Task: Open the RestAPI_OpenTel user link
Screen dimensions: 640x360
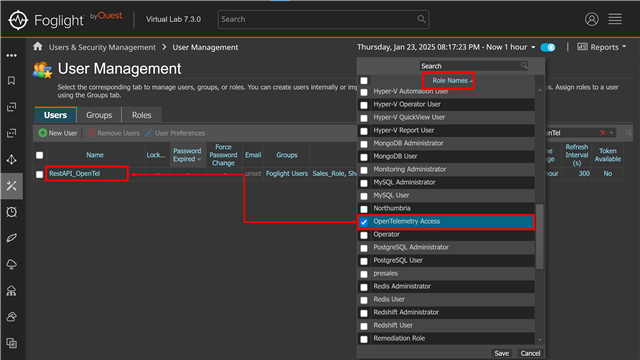Action: tap(74, 173)
